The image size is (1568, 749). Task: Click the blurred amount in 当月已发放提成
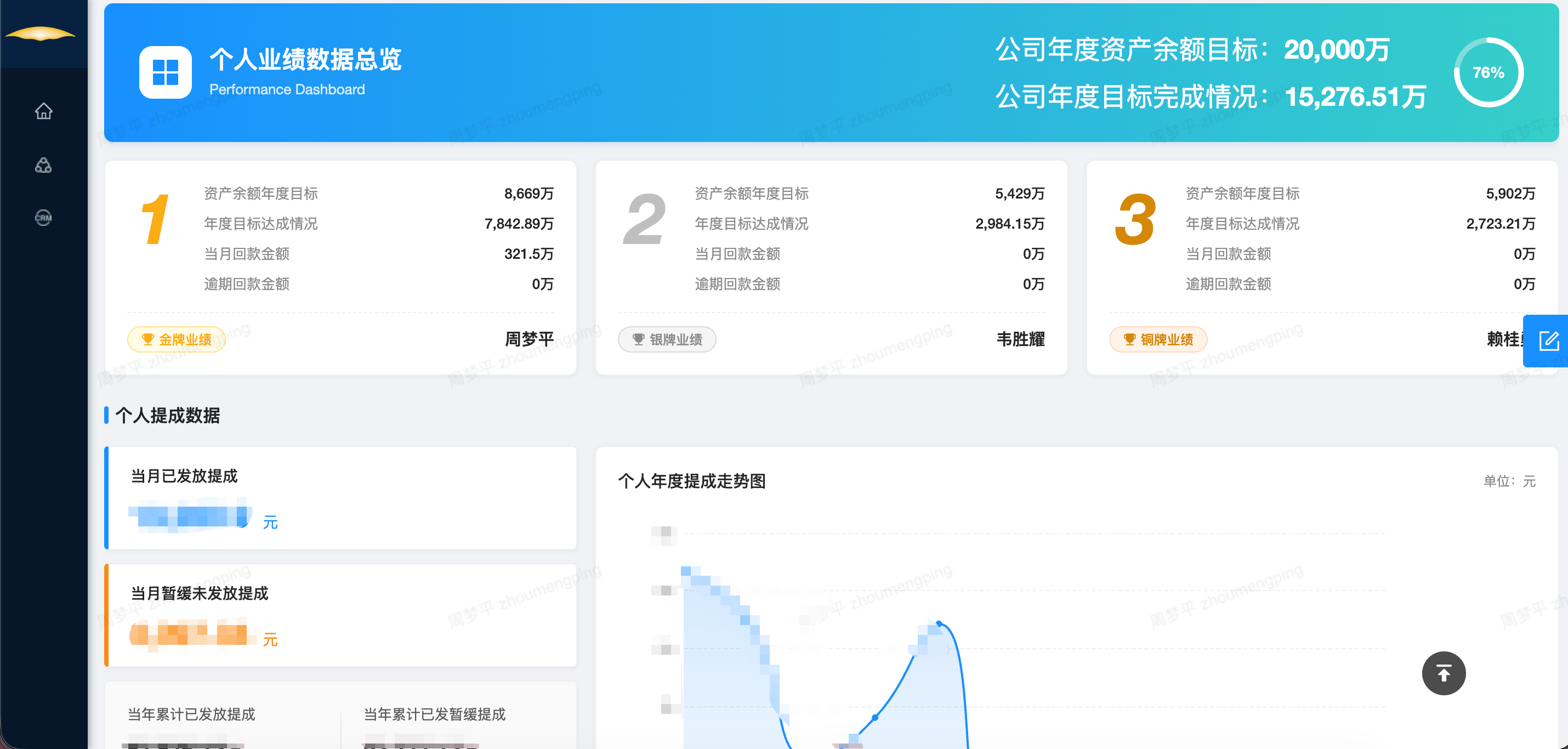coord(191,516)
